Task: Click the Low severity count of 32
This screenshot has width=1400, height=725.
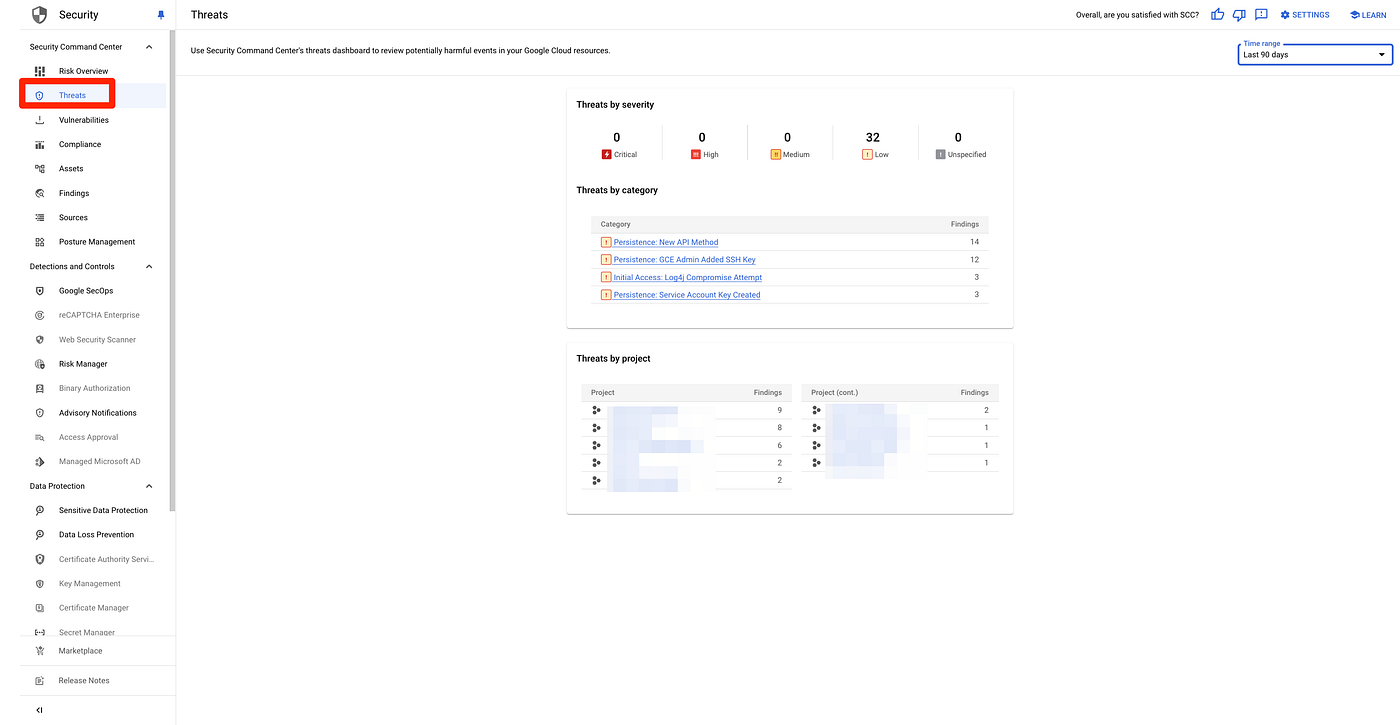Action: tap(873, 138)
